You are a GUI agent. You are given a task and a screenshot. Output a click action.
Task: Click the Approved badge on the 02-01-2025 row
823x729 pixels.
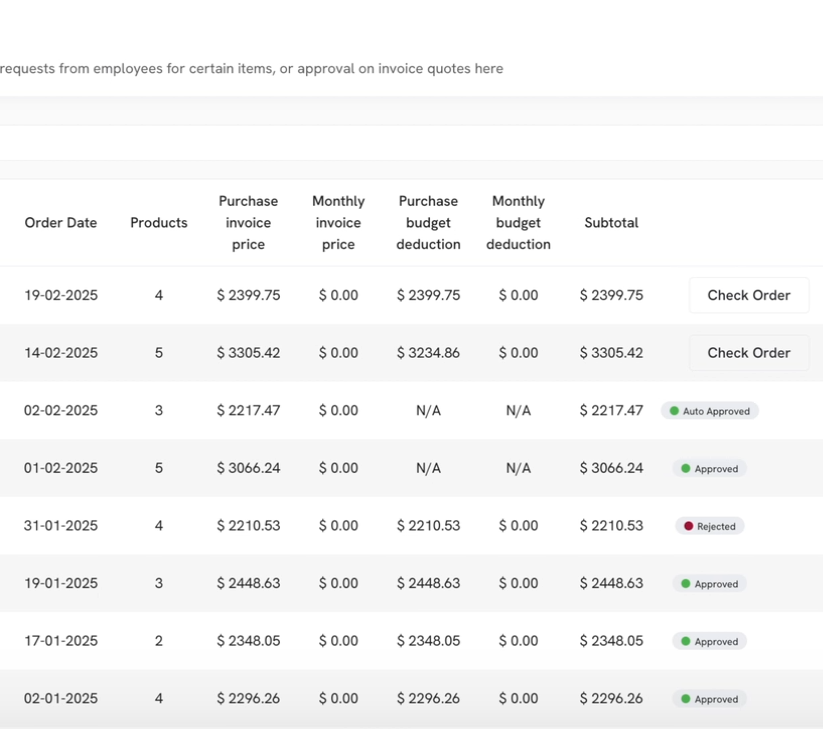[x=709, y=699]
